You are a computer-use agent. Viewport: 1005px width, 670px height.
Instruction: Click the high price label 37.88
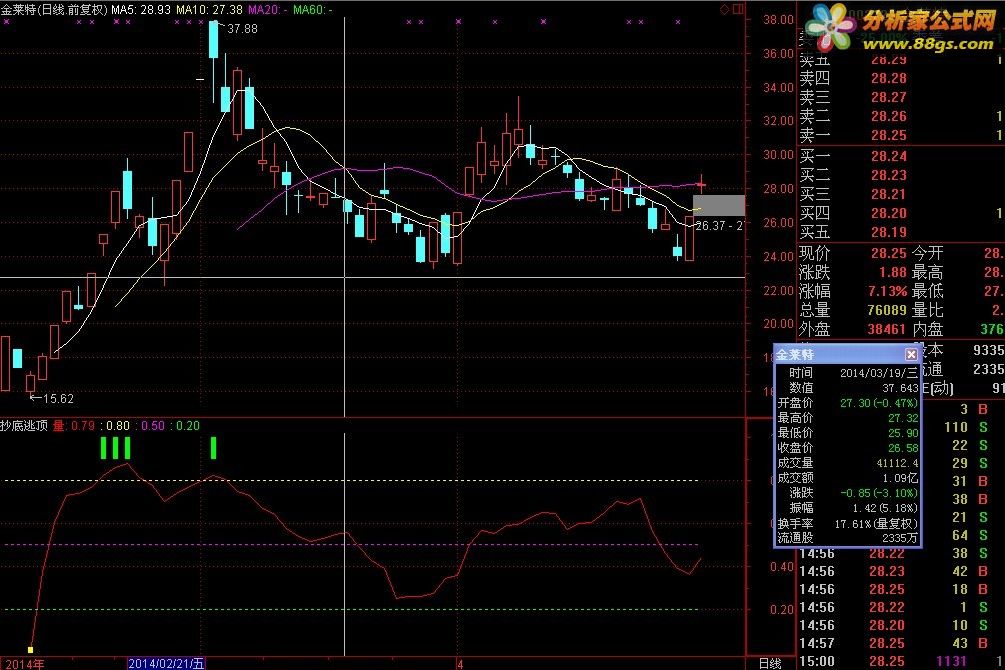pyautogui.click(x=242, y=29)
